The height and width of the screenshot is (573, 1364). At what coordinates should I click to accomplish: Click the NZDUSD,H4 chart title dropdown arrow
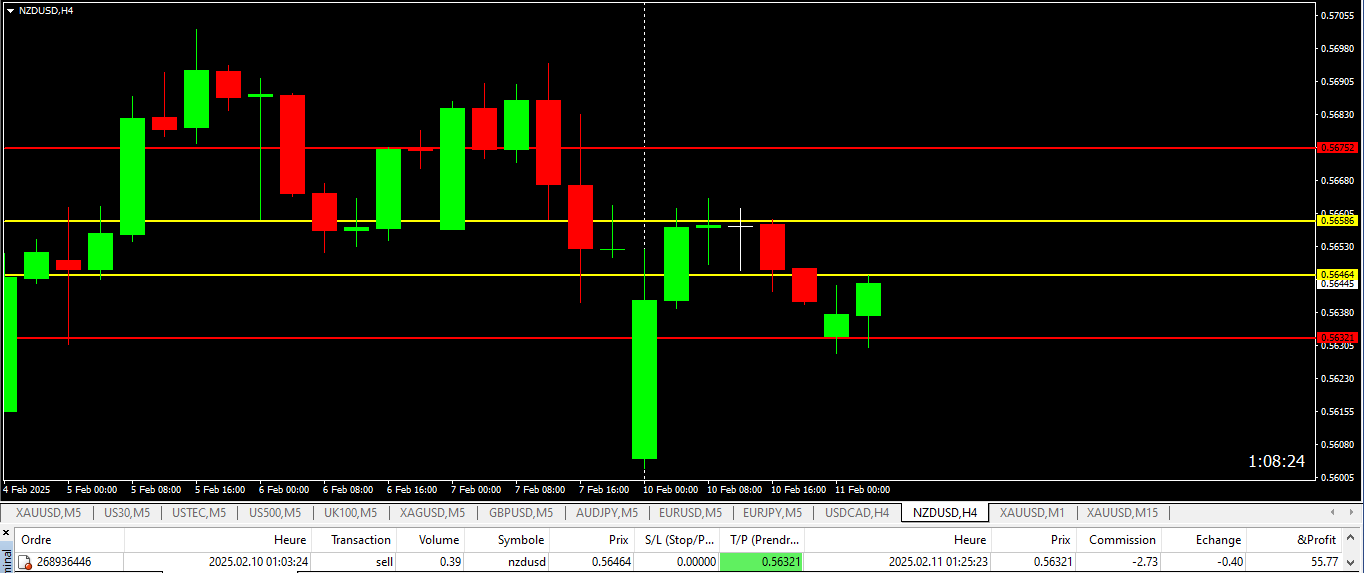10,10
